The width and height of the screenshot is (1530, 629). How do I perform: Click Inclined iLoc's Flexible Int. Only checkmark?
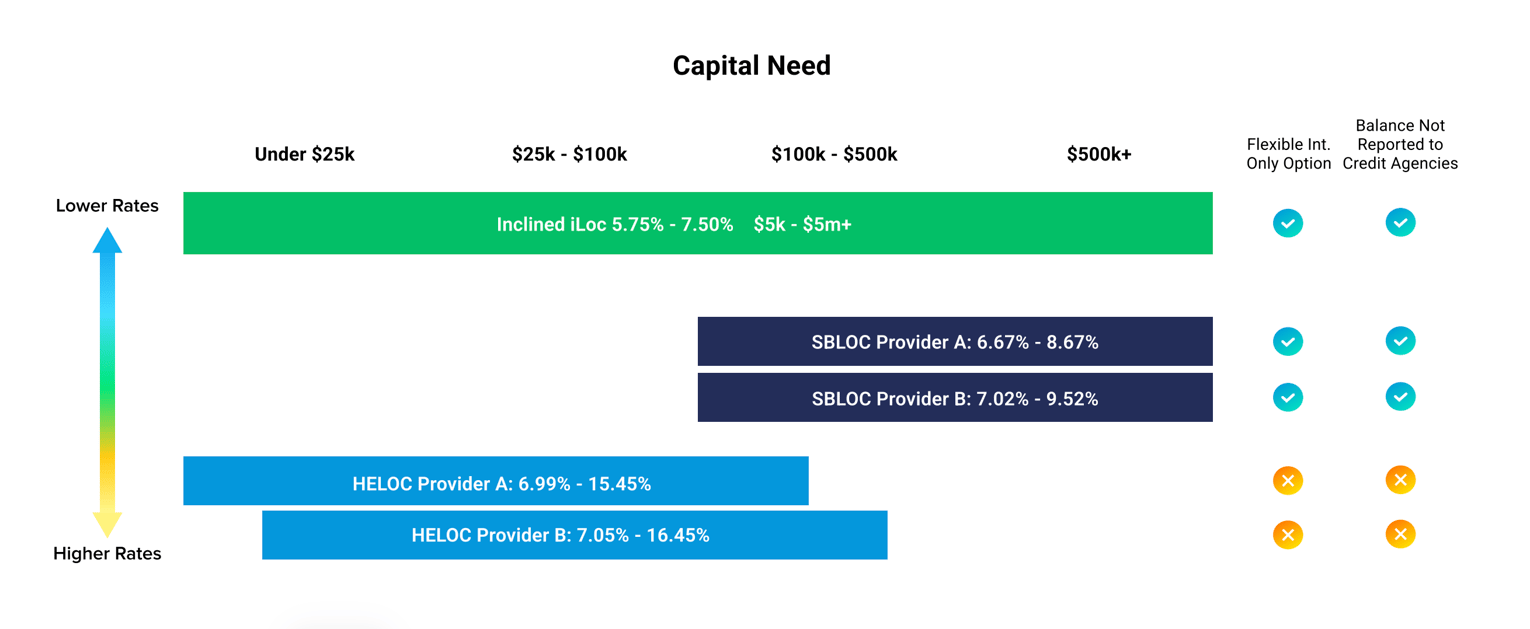tap(1288, 223)
